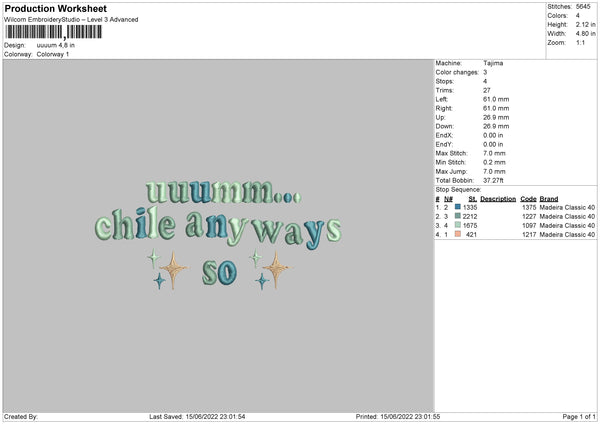Click the "Color changes:" label
Viewport: 600px width, 424px height.
[x=457, y=72]
